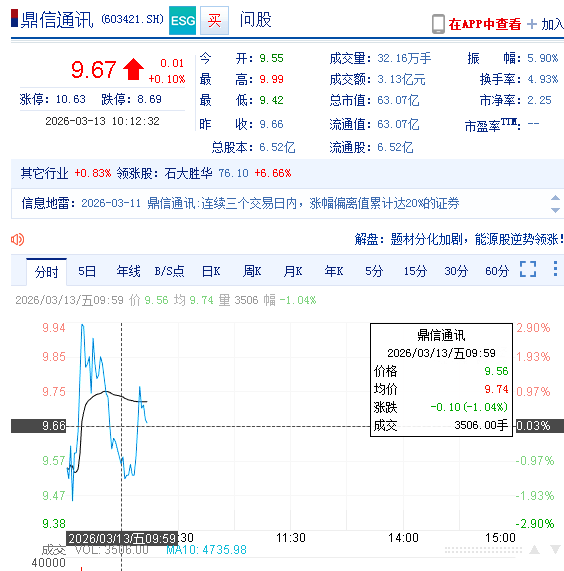564x571 pixels.
Task: Open 石大胜华 leading stock link
Action: (188, 173)
